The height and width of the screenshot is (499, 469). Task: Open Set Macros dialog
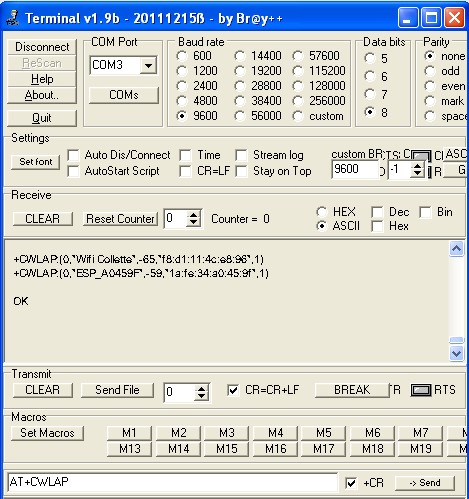pos(47,433)
